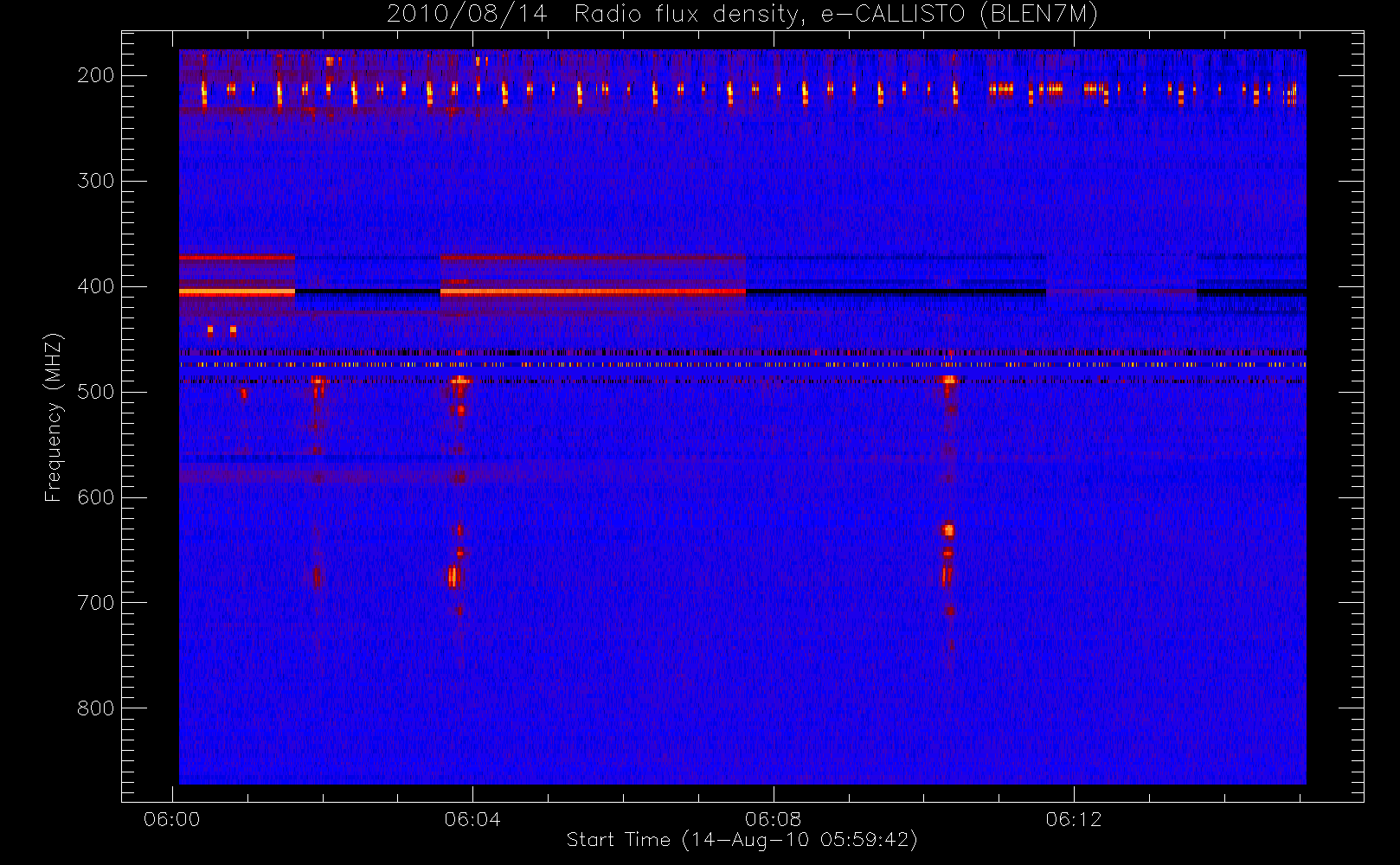Click the 06:08 time tick label
The image size is (1400, 865).
click(x=773, y=819)
